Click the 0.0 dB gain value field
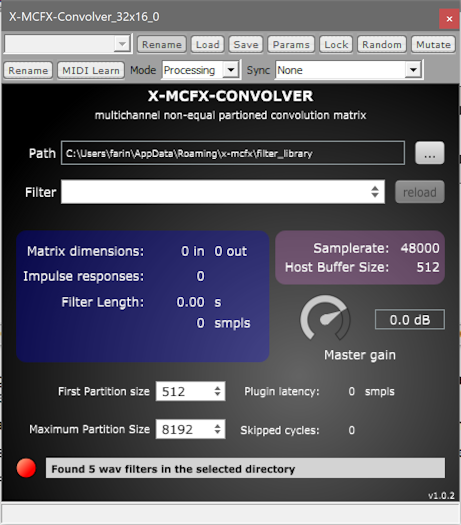This screenshot has height=525, width=461. click(x=410, y=320)
